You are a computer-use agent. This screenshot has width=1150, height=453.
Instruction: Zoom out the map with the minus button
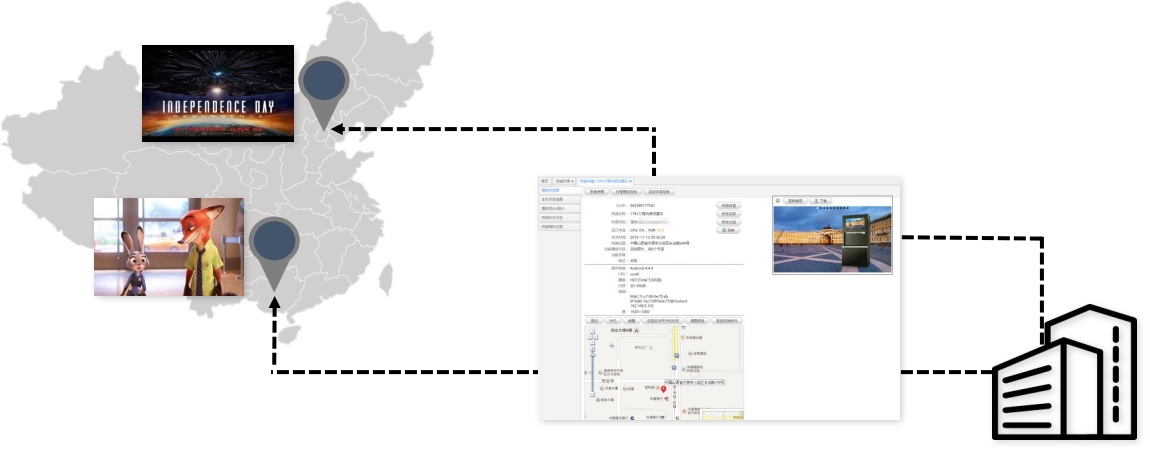point(593,394)
